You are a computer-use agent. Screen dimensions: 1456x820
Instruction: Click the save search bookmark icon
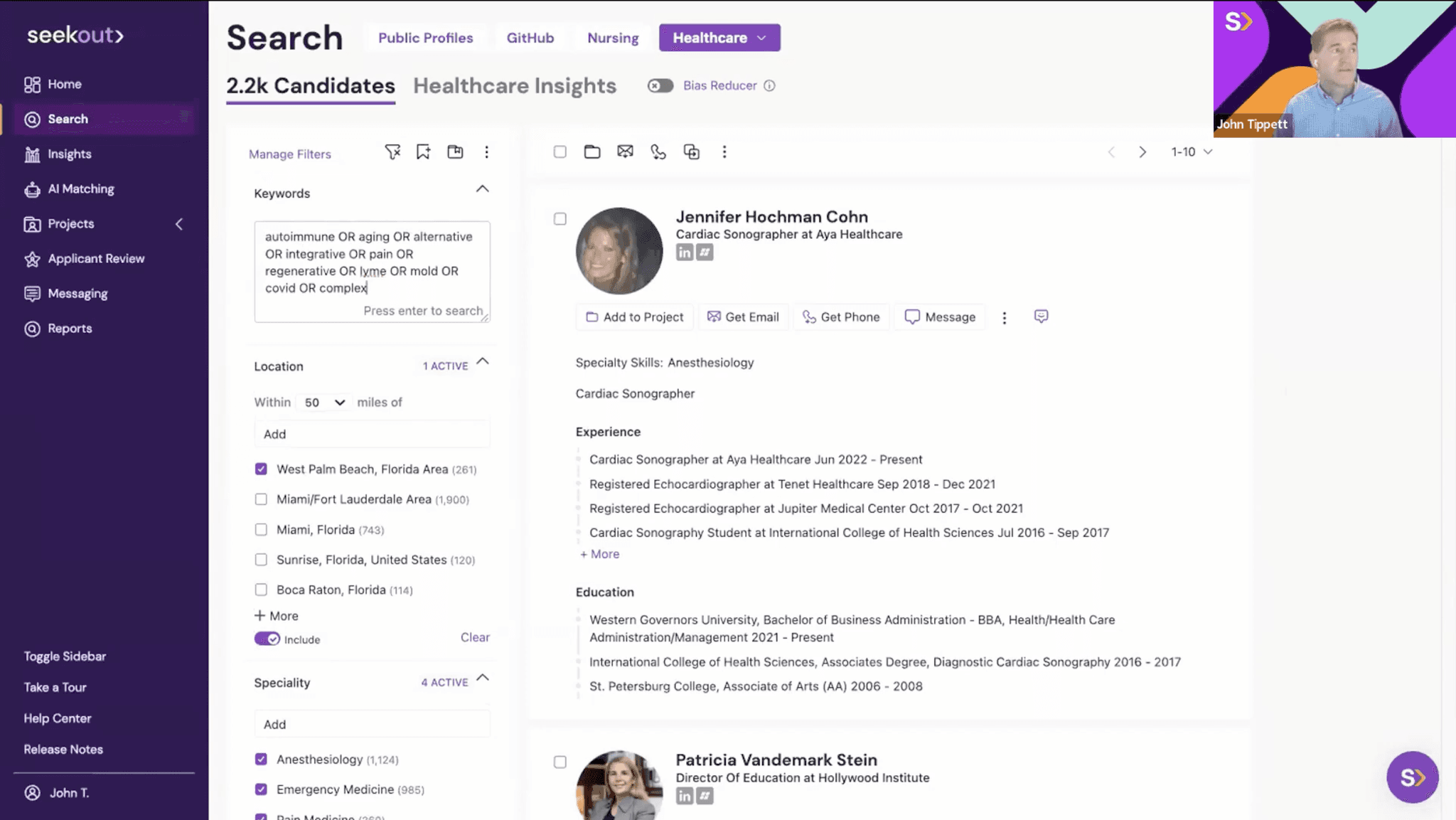pyautogui.click(x=423, y=151)
